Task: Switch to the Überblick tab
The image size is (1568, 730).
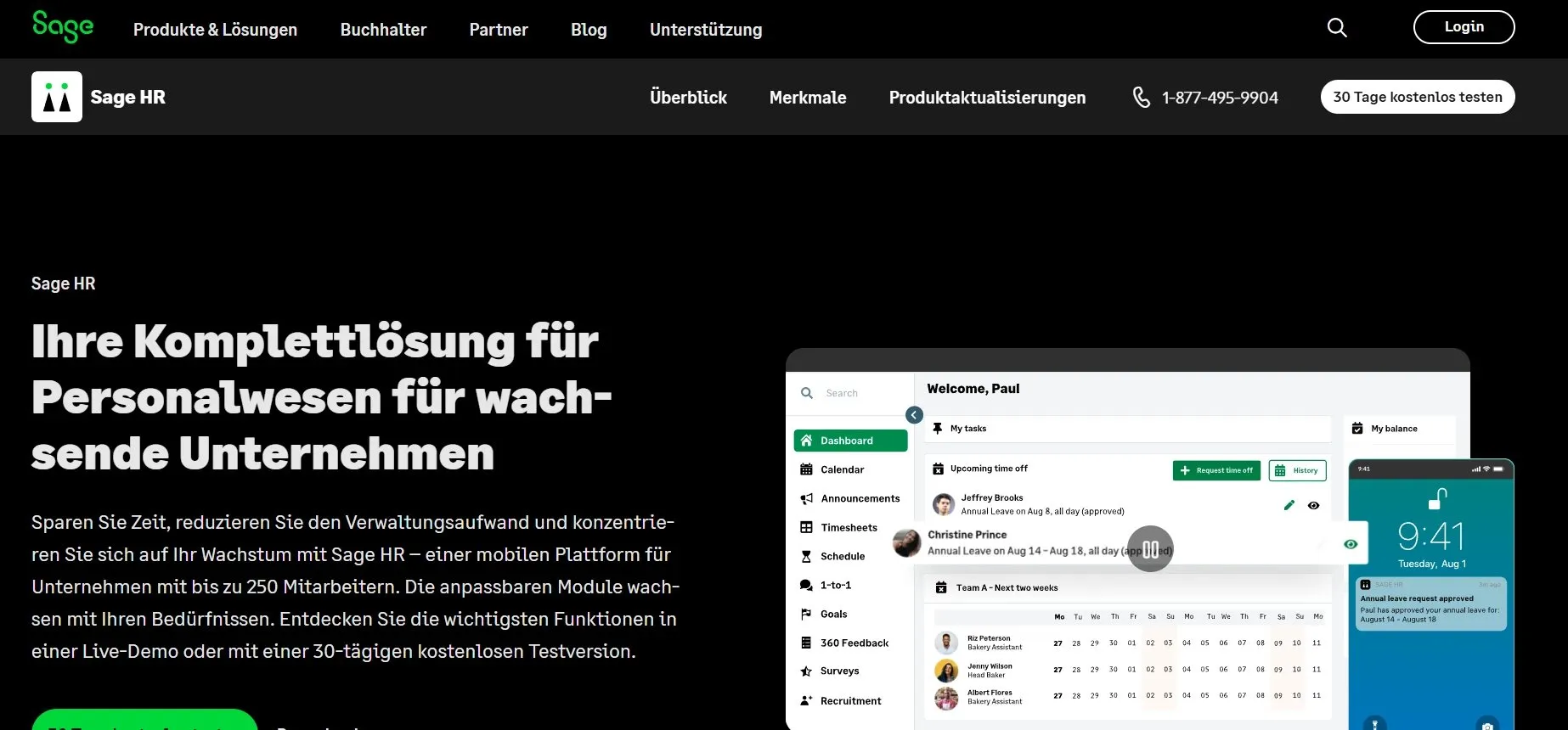Action: 688,98
